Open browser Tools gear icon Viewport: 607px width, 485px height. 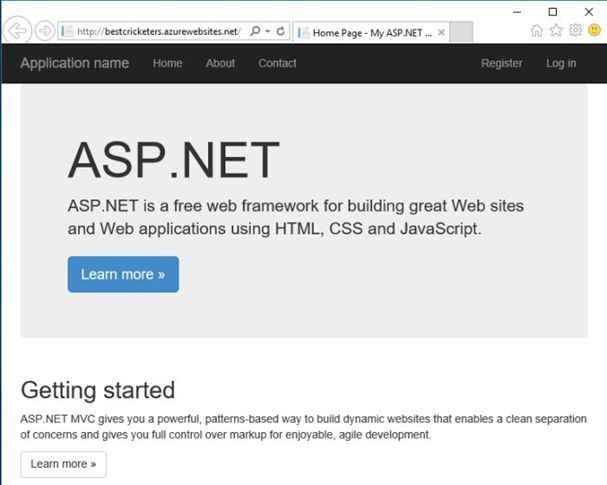click(x=576, y=30)
